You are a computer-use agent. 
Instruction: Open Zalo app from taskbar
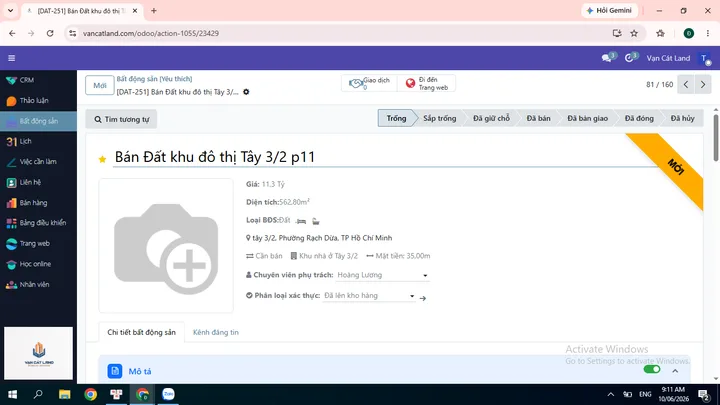(169, 394)
